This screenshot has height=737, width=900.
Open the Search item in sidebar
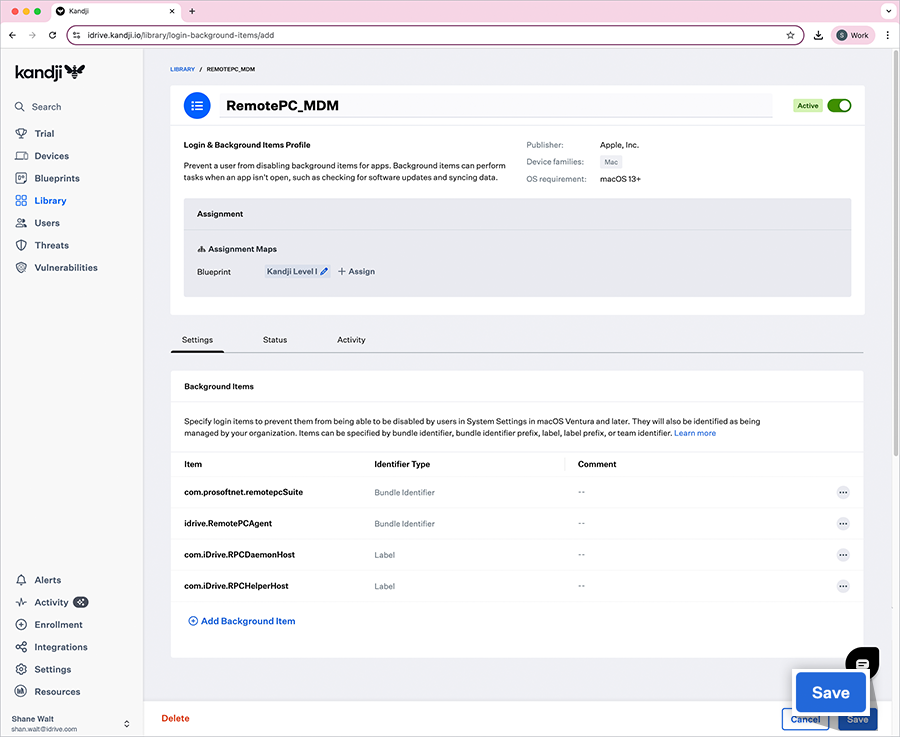tap(46, 107)
